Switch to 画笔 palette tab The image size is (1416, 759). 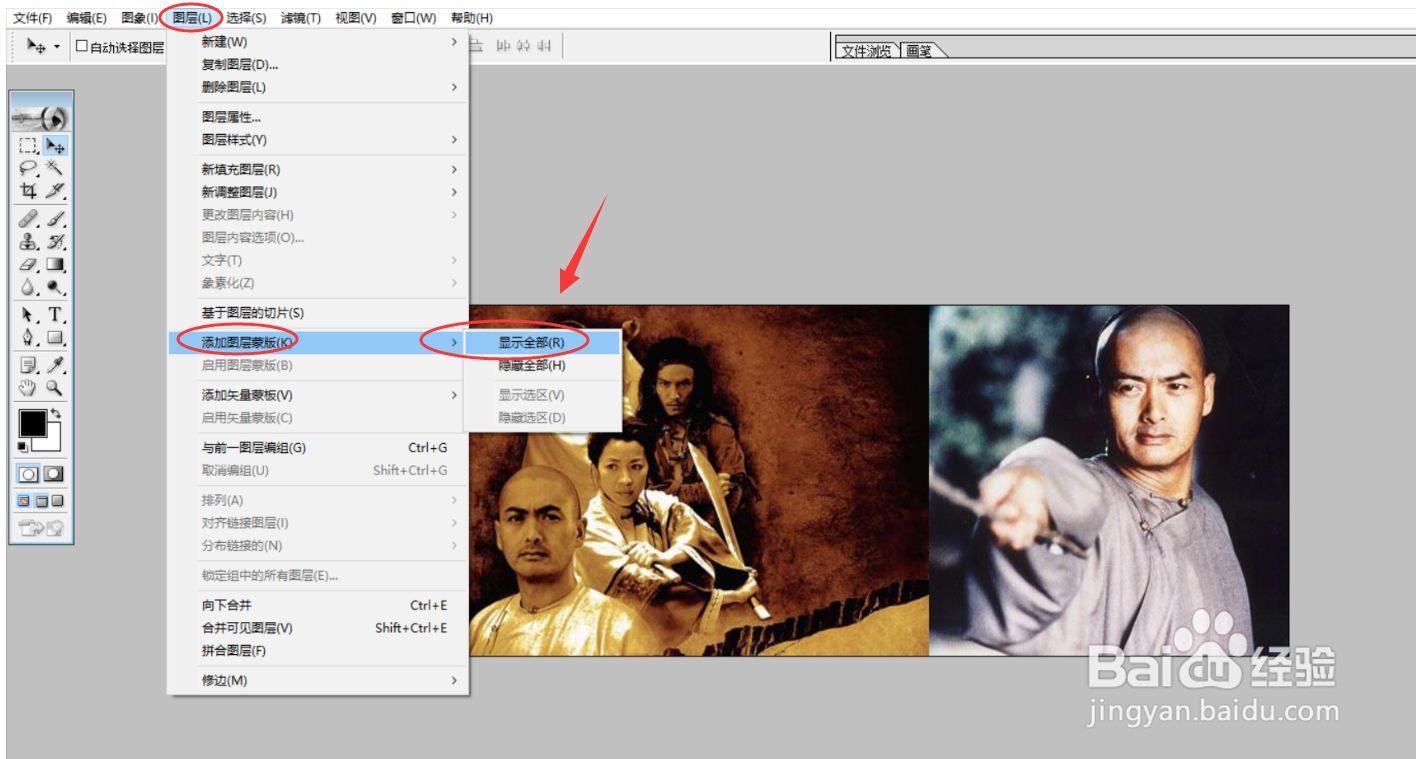(919, 51)
